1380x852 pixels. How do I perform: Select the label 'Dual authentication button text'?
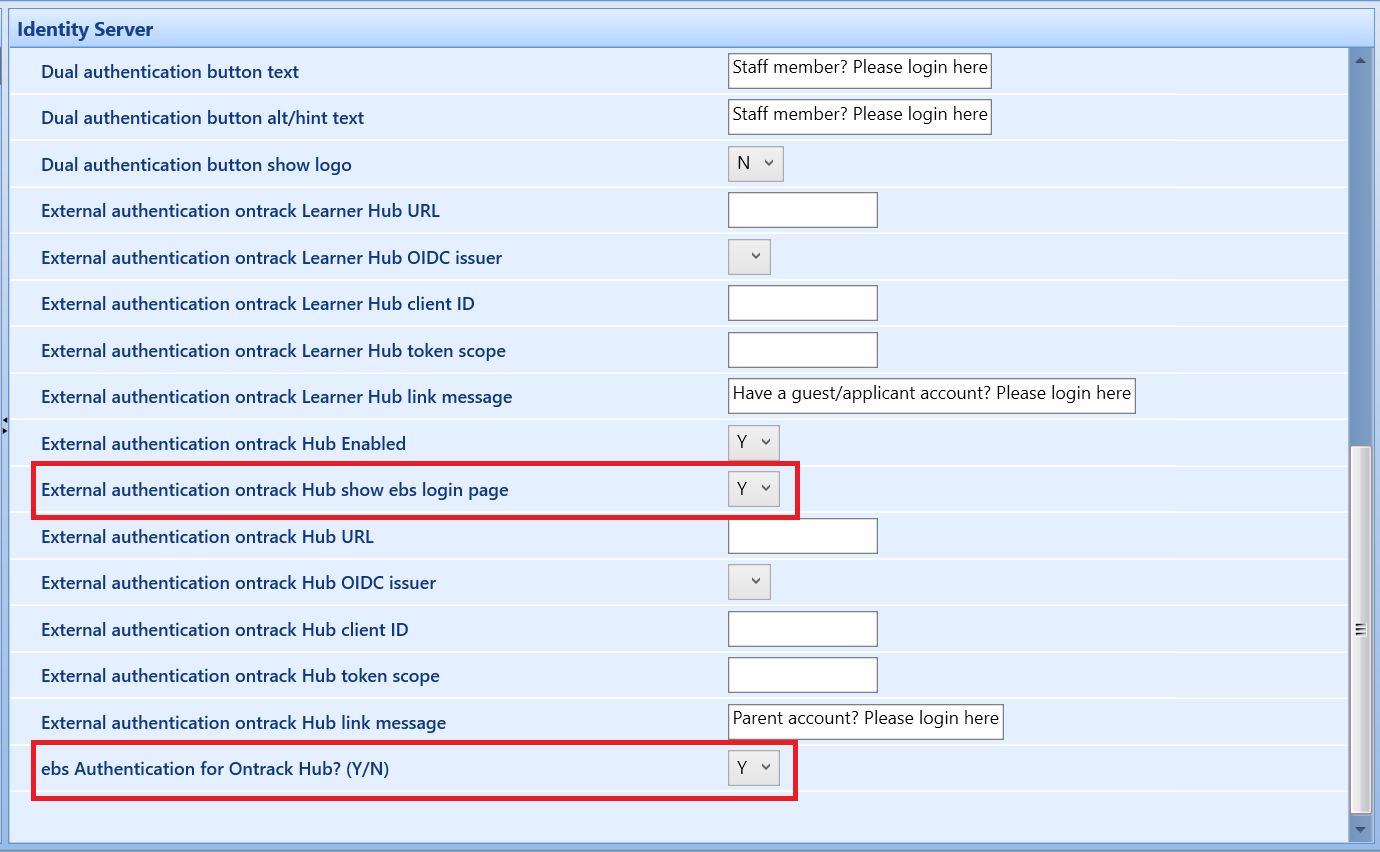pos(170,72)
